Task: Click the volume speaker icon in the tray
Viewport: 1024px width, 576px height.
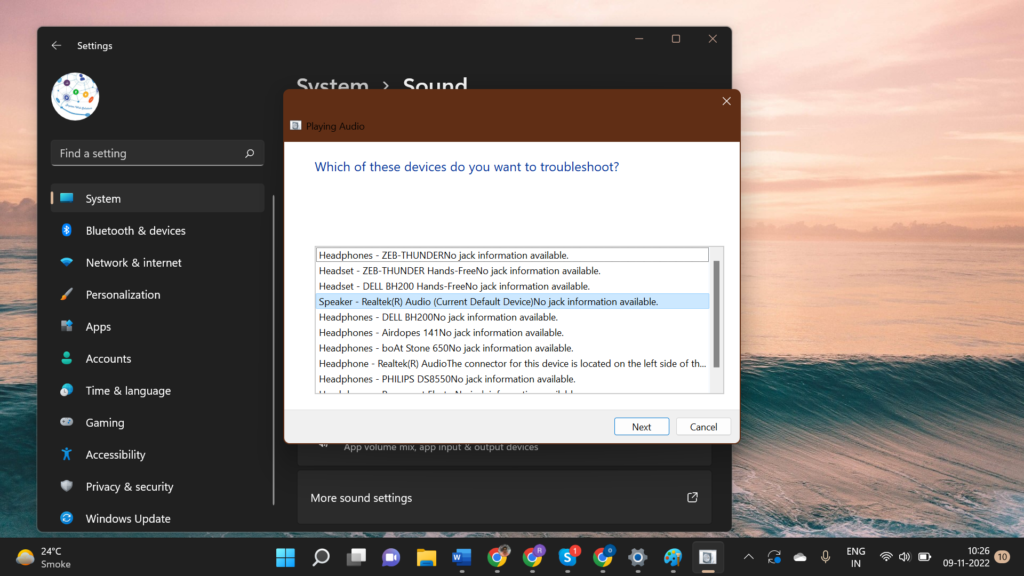Action: click(x=904, y=557)
